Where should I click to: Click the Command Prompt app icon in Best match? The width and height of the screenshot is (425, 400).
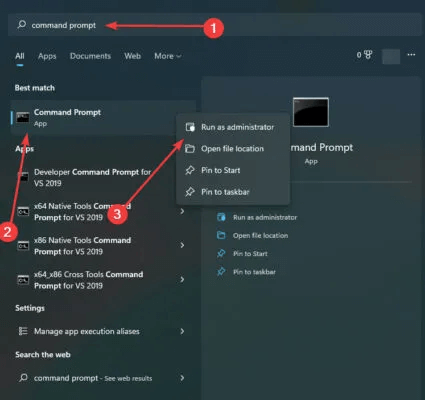23,117
